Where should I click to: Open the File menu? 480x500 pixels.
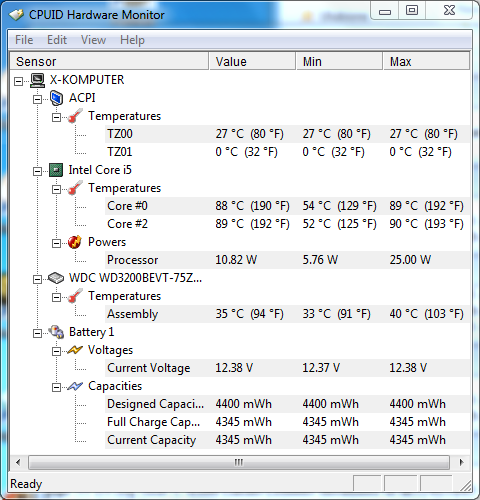(x=24, y=40)
